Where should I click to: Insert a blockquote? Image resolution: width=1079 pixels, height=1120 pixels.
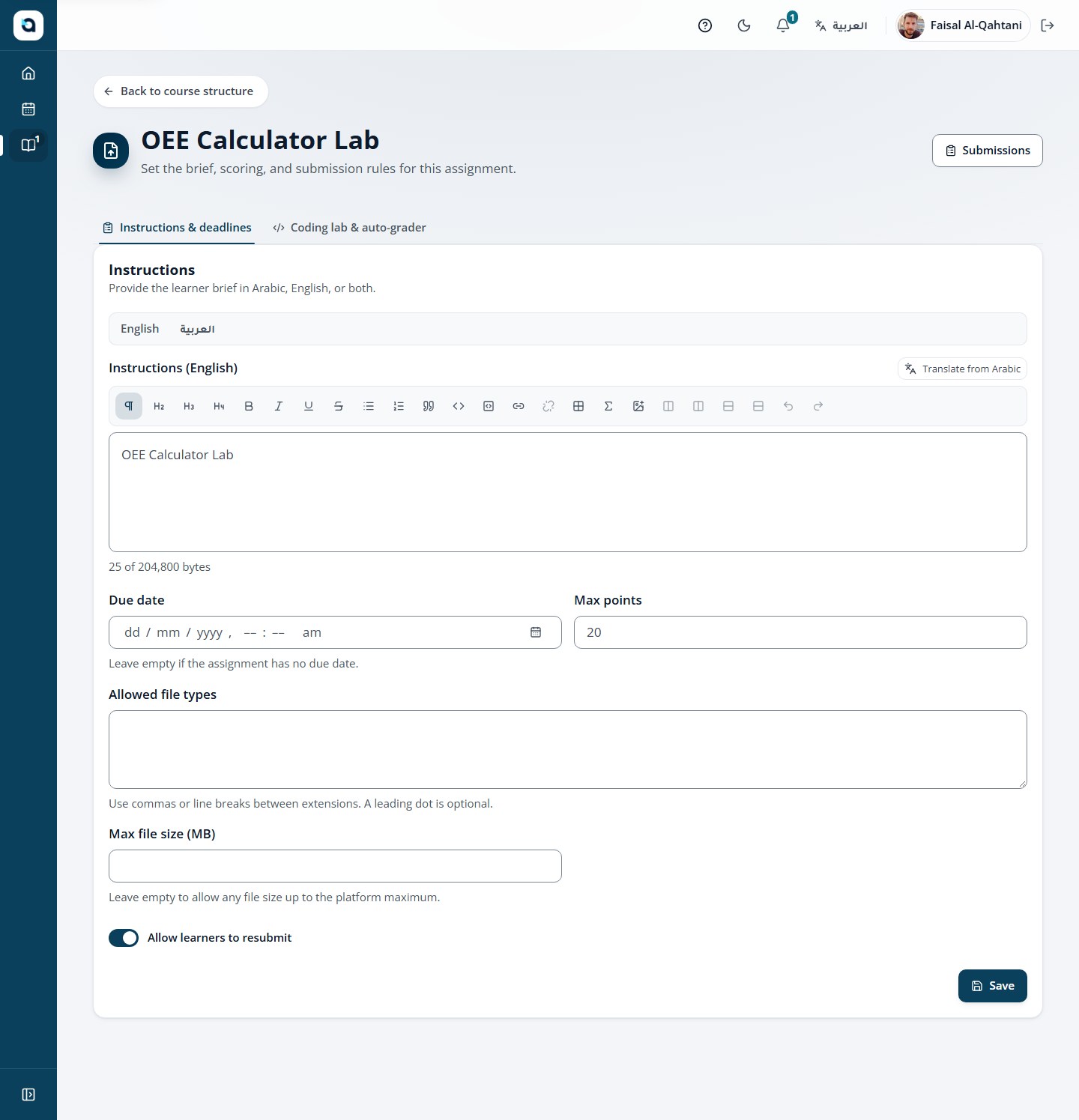click(x=429, y=406)
